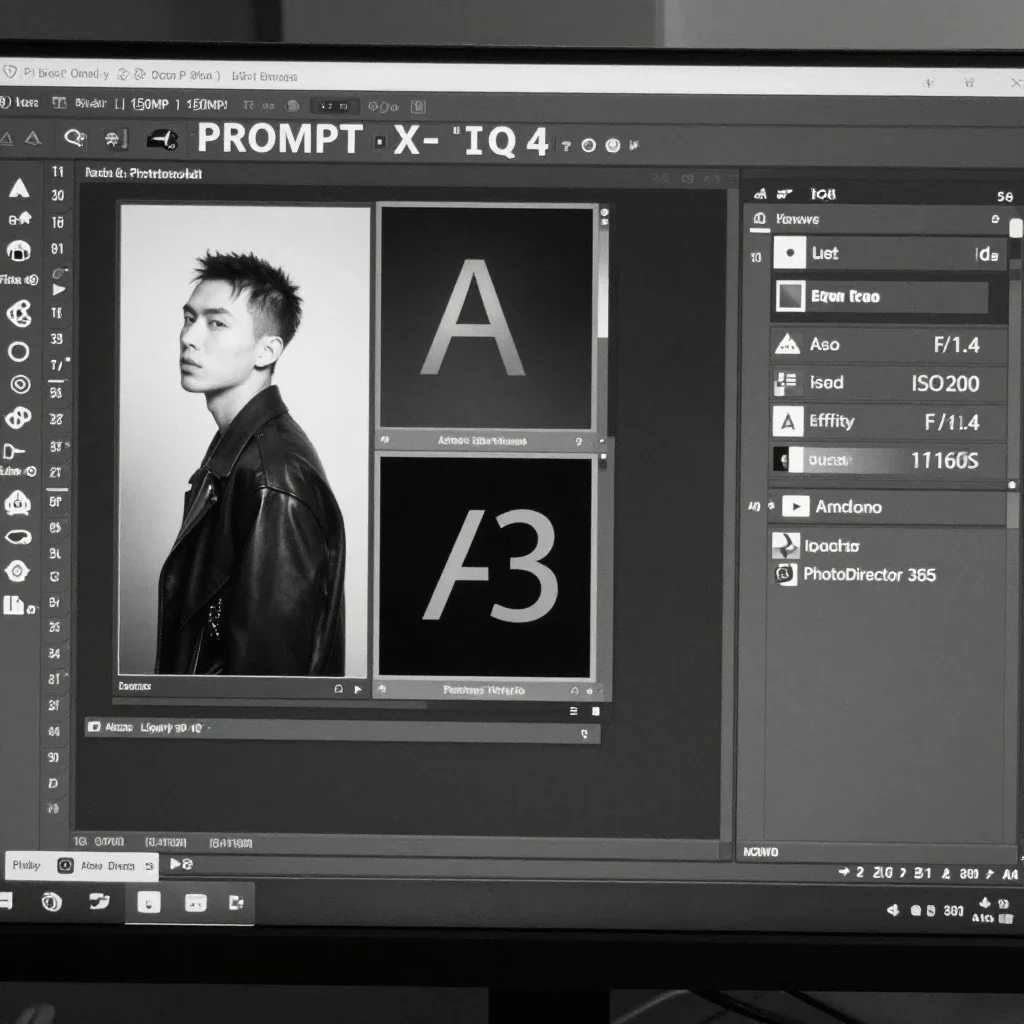The height and width of the screenshot is (1024, 1024).
Task: Click the bell-shaped tool icon in left toolbar
Action: pyautogui.click(x=18, y=502)
